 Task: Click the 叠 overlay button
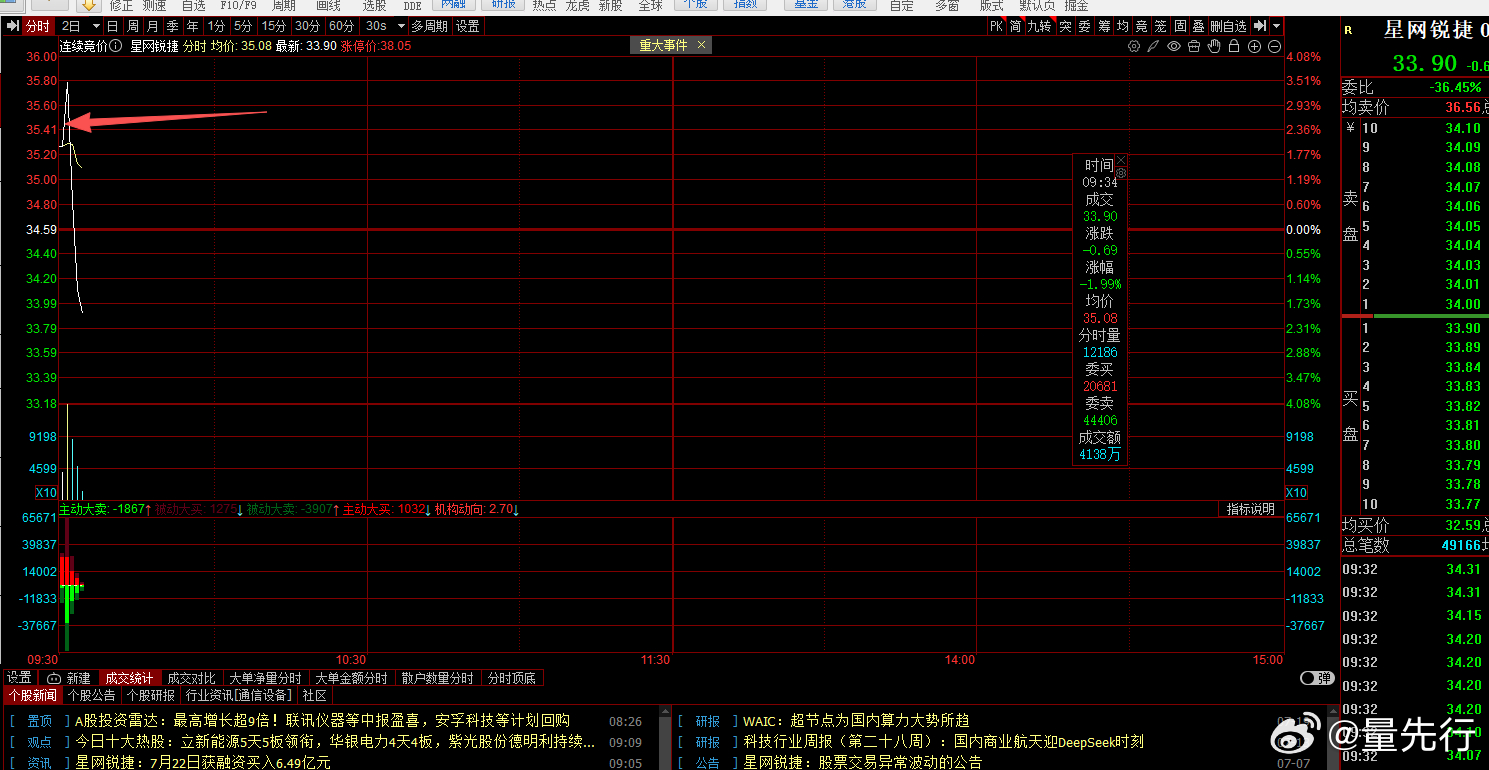pyautogui.click(x=1198, y=26)
